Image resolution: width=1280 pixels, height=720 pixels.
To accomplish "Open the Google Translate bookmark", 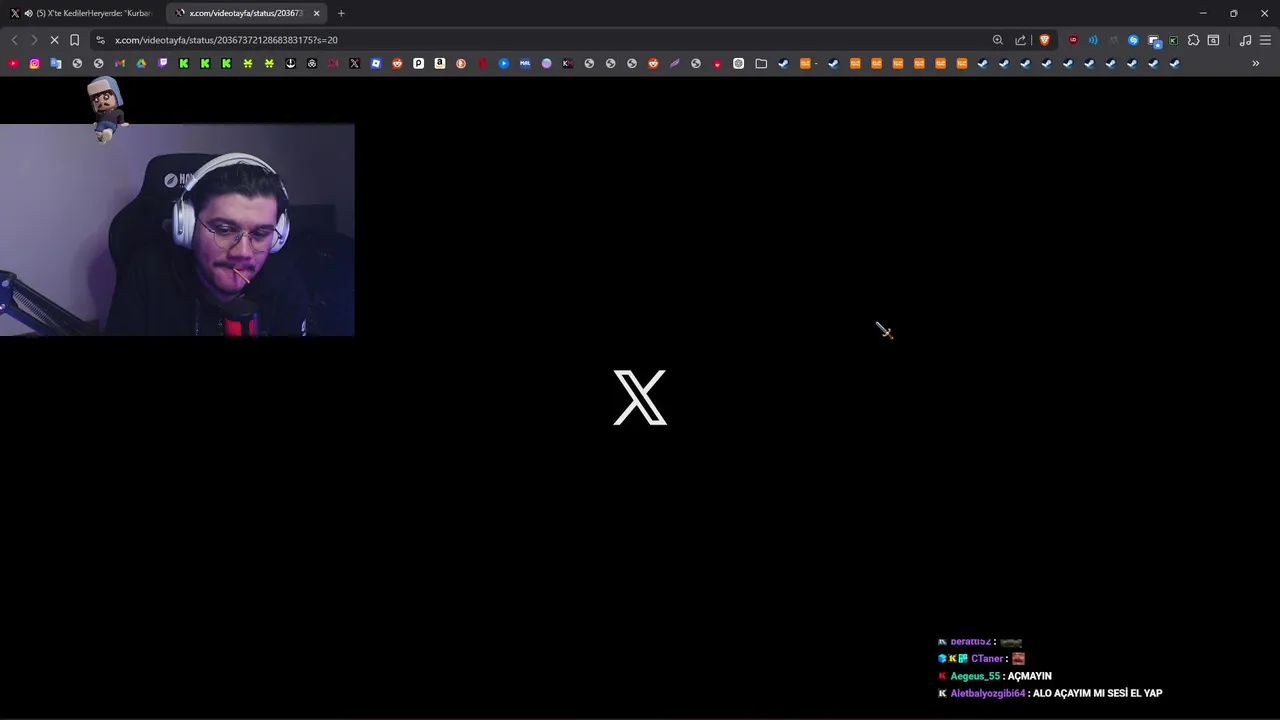I will pos(55,63).
